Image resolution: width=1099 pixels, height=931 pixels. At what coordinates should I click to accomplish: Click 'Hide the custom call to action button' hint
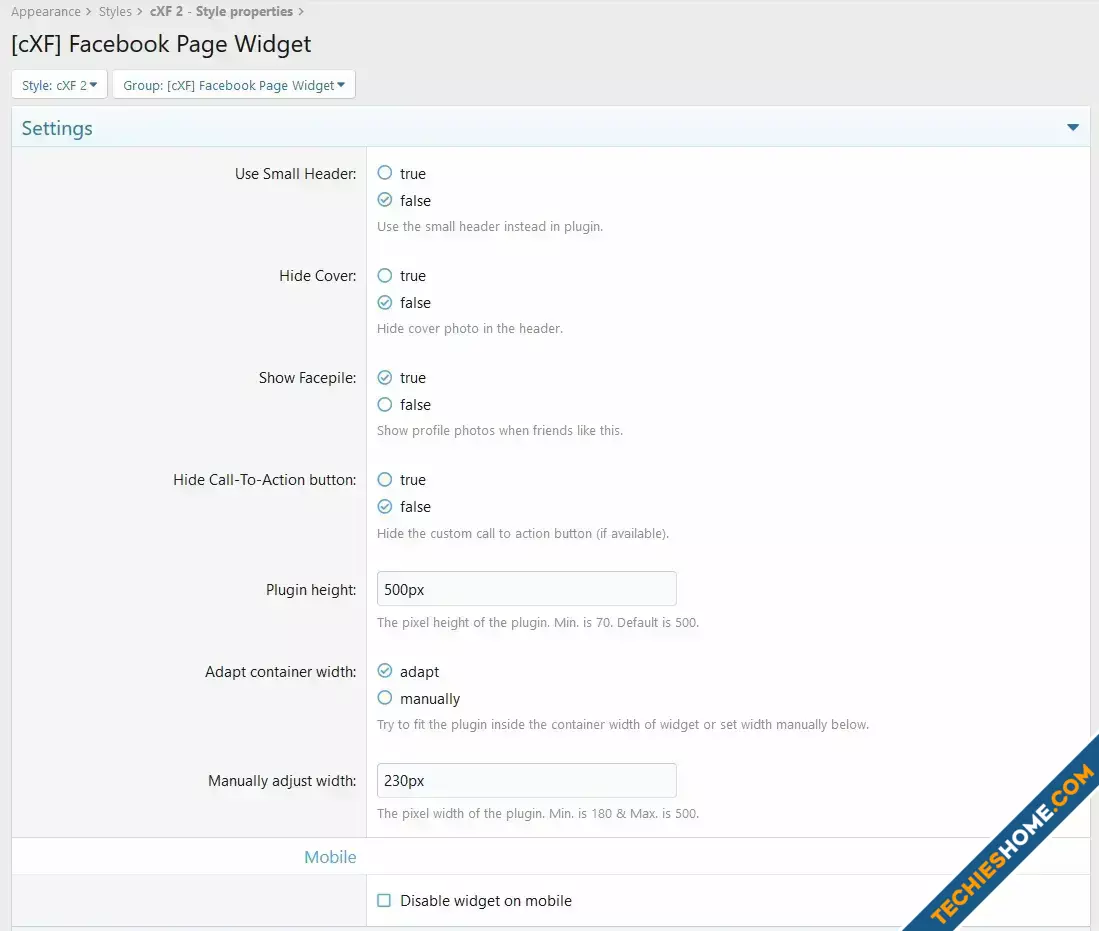523,534
